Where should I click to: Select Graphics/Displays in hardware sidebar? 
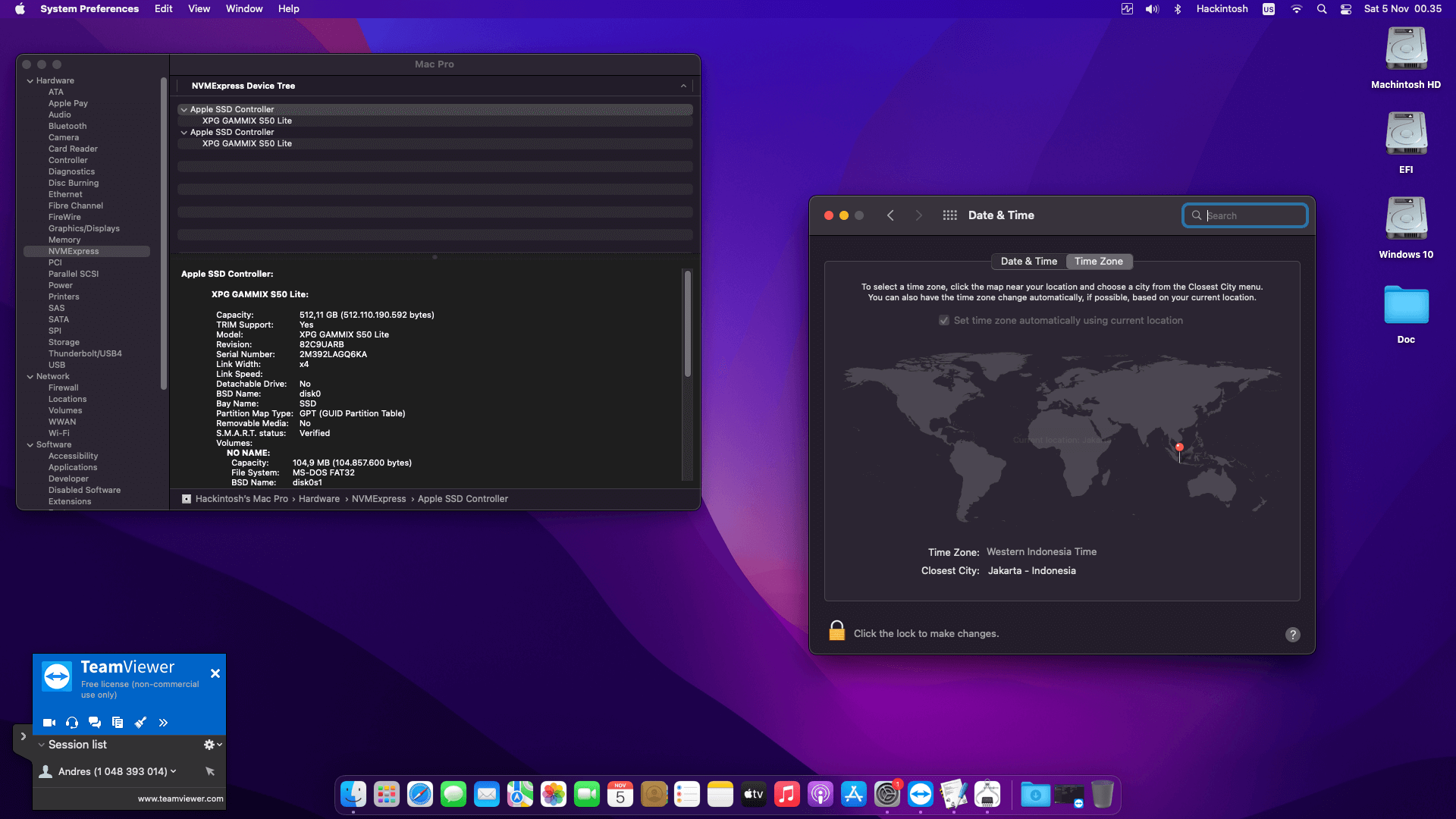pyautogui.click(x=84, y=228)
